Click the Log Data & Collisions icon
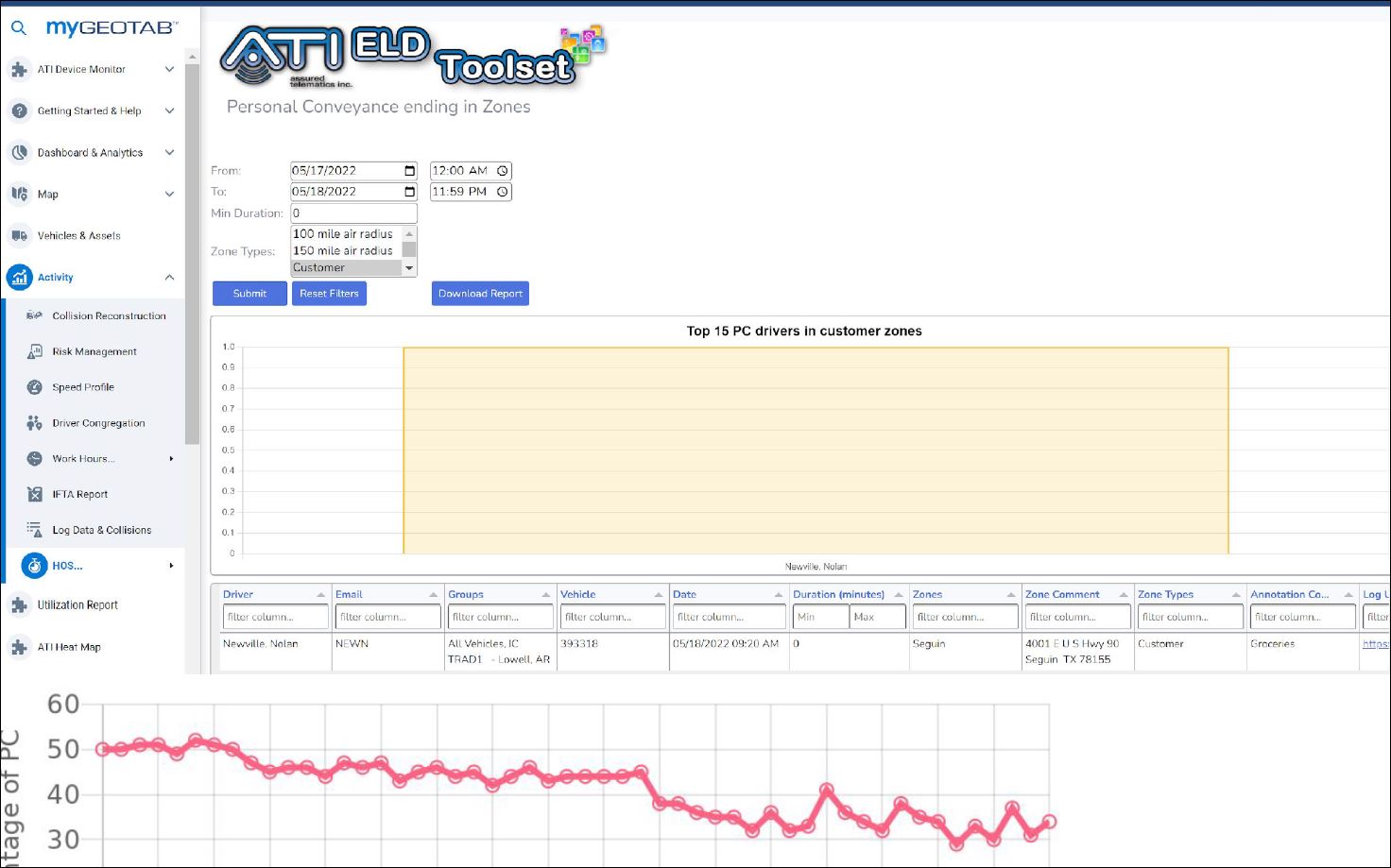This screenshot has width=1391, height=868. (34, 530)
